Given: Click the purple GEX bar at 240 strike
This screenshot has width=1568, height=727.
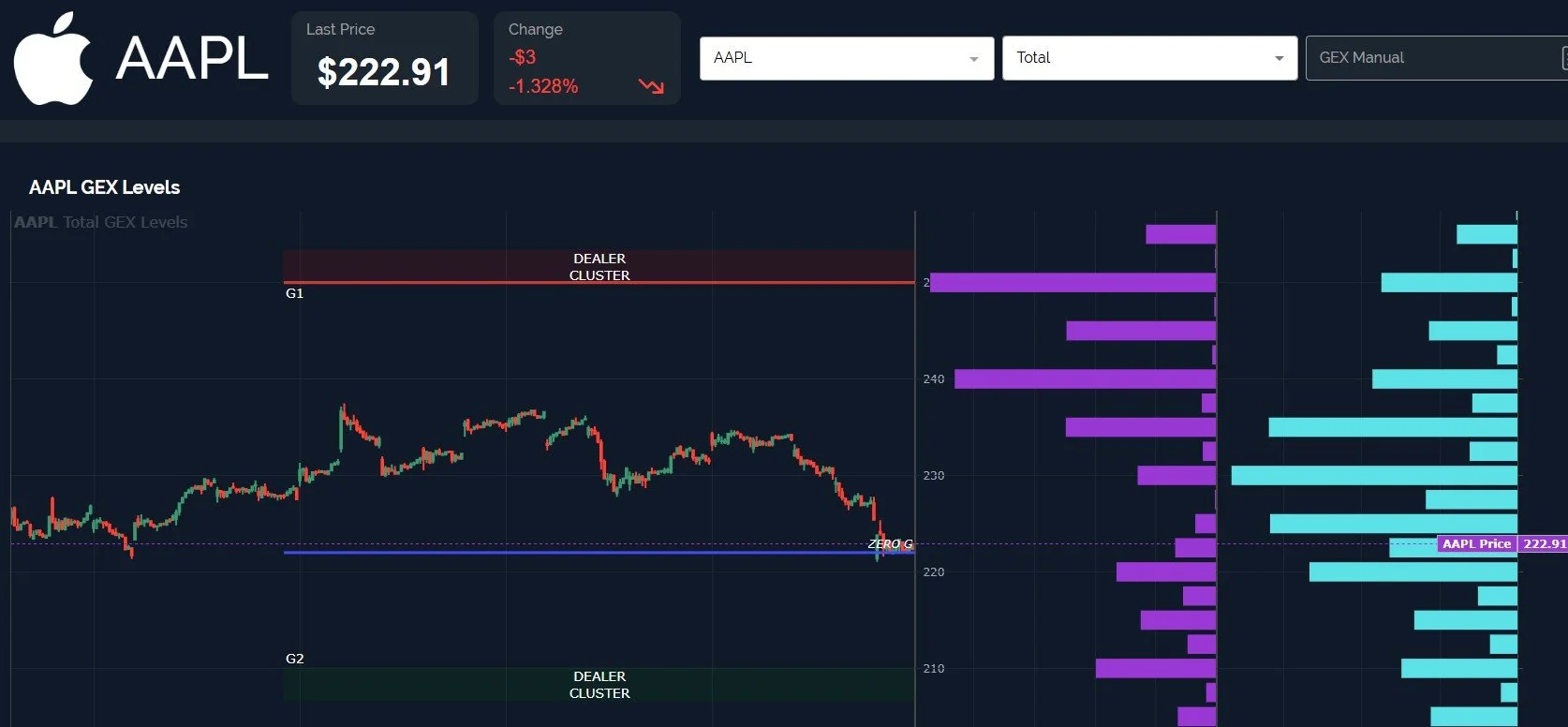Looking at the screenshot, I should (x=1085, y=379).
